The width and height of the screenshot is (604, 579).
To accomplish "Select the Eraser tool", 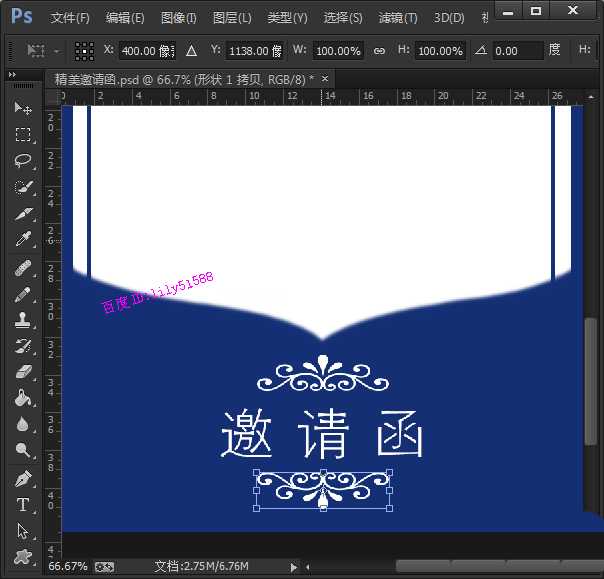I will pyautogui.click(x=23, y=371).
